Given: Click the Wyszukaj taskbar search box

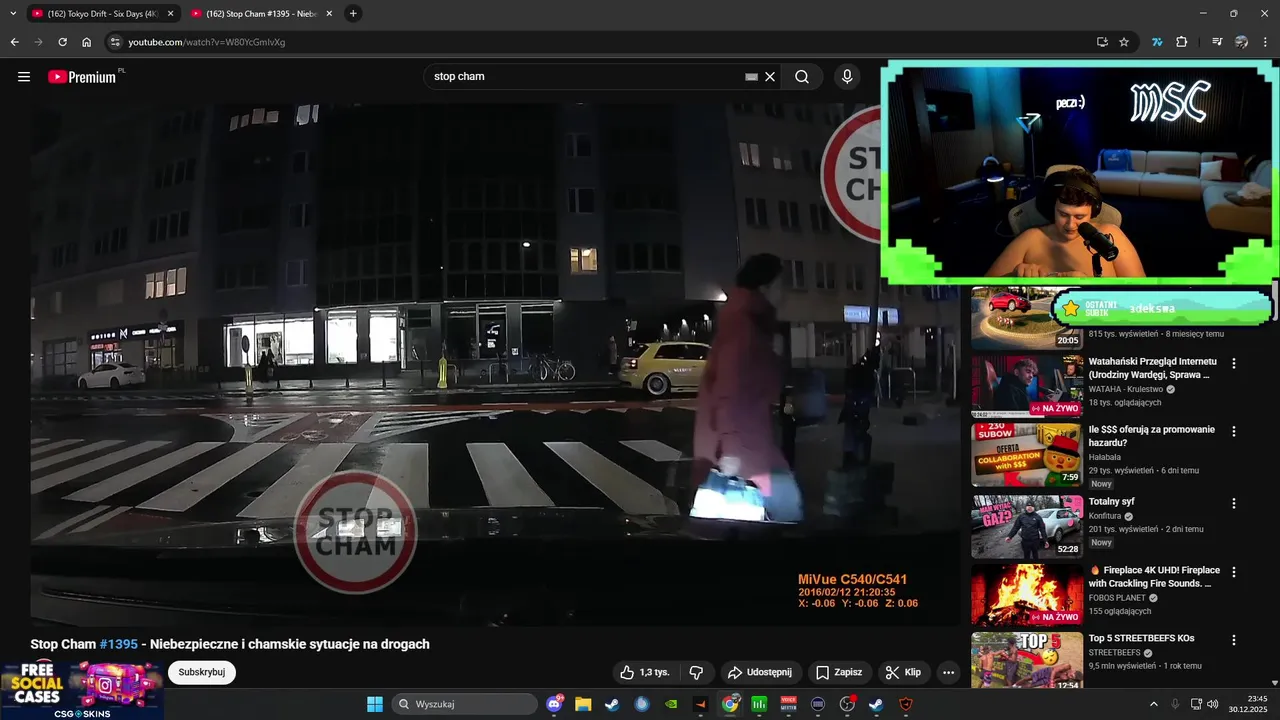Looking at the screenshot, I should coord(465,704).
